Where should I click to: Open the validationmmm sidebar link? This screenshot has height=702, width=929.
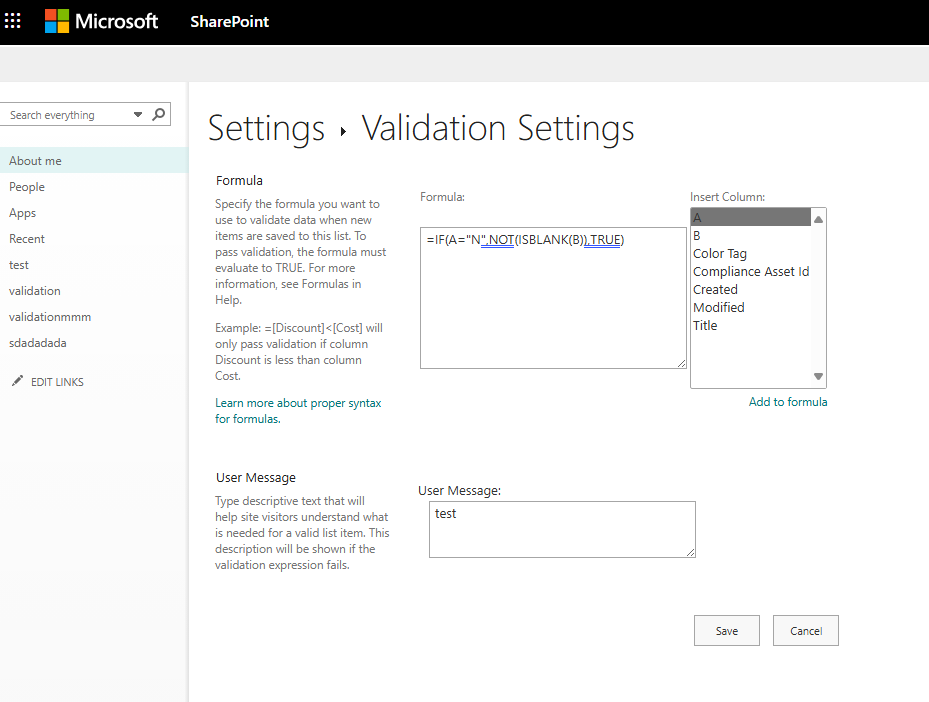pos(50,317)
